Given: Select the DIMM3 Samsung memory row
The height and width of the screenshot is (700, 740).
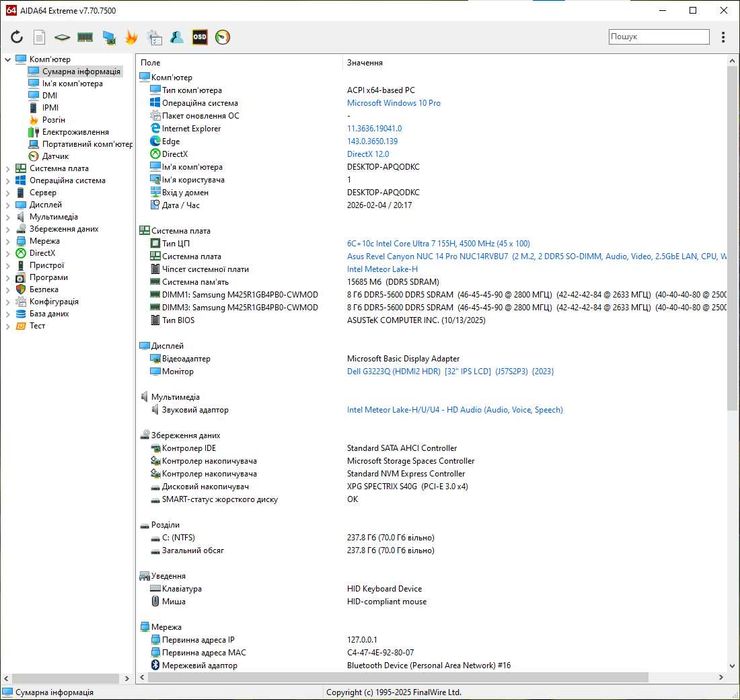Looking at the screenshot, I should (x=432, y=307).
